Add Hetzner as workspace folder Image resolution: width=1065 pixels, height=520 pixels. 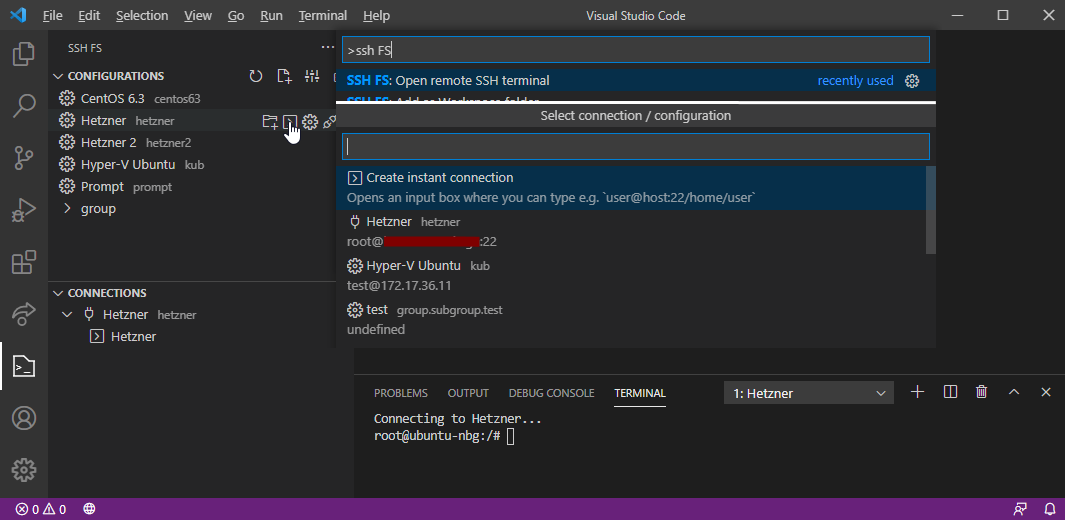pyautogui.click(x=270, y=122)
